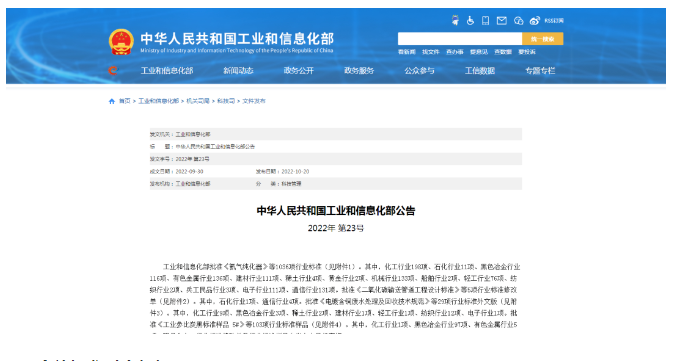The image size is (677, 361).
Task: Click 首页 in the breadcrumb
Action: pos(125,101)
